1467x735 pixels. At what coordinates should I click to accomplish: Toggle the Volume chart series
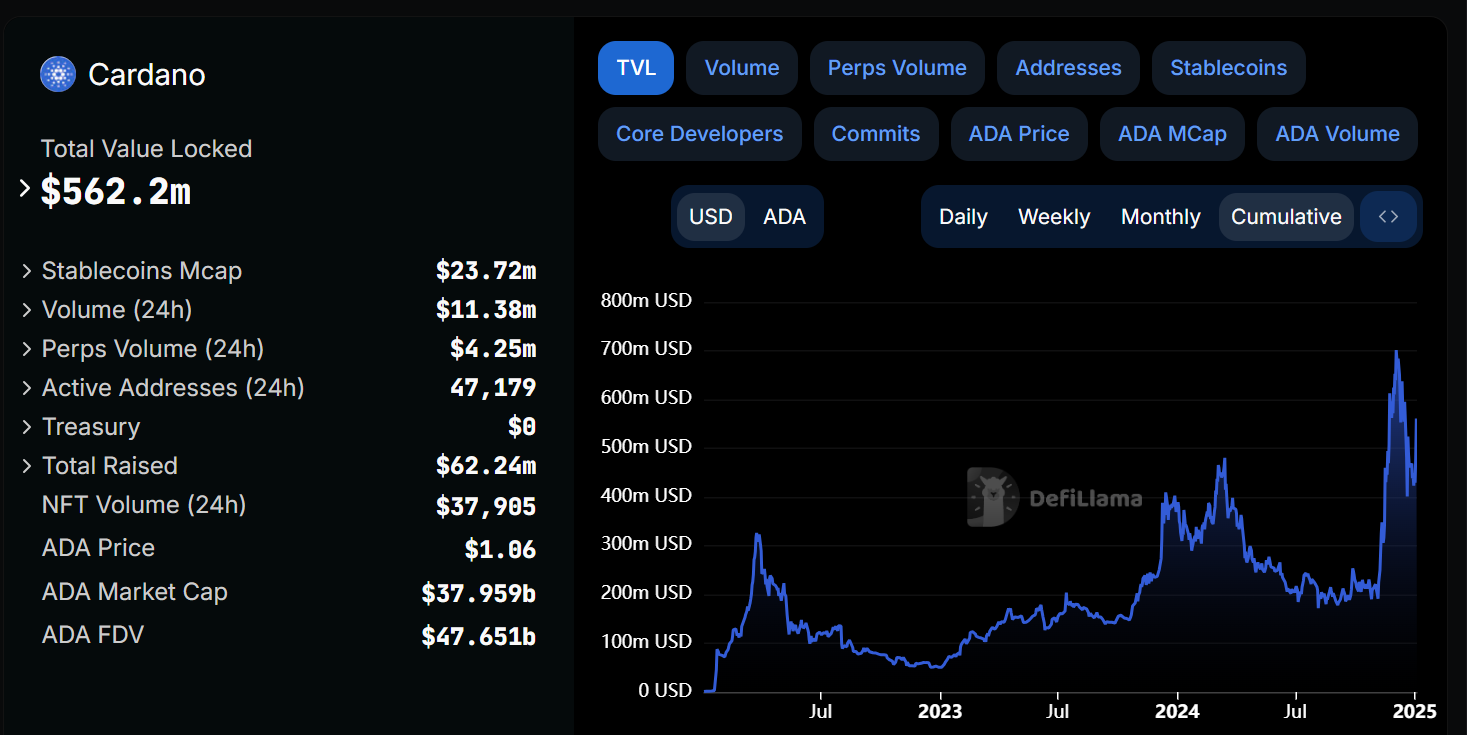(x=742, y=68)
